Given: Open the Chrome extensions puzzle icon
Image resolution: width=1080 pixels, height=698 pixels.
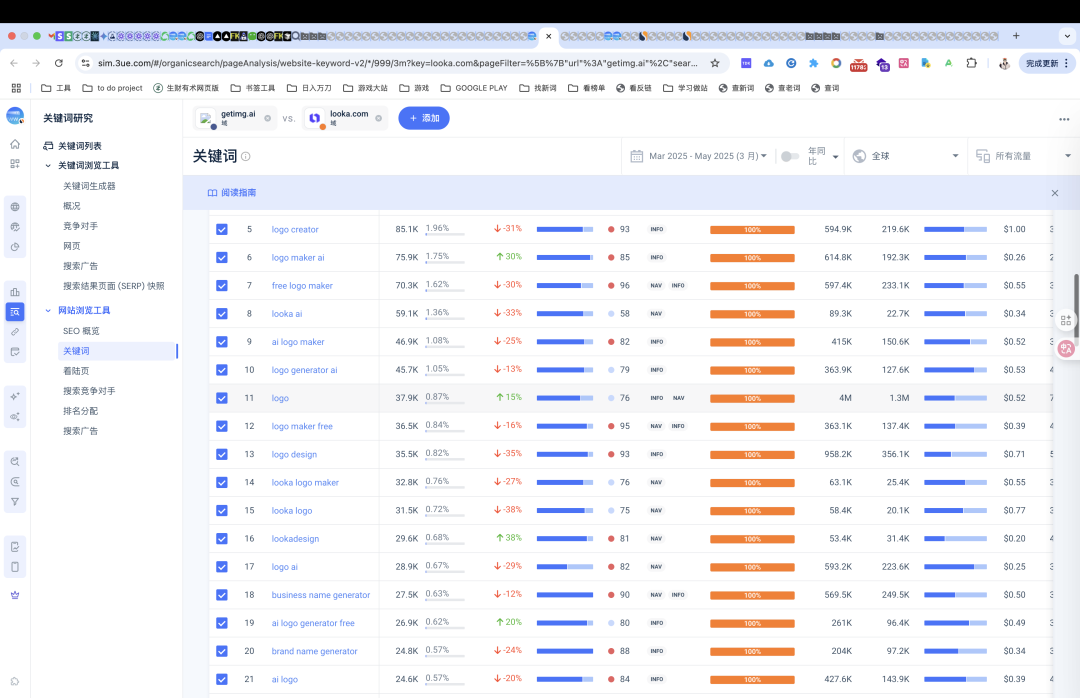Looking at the screenshot, I should (x=971, y=63).
